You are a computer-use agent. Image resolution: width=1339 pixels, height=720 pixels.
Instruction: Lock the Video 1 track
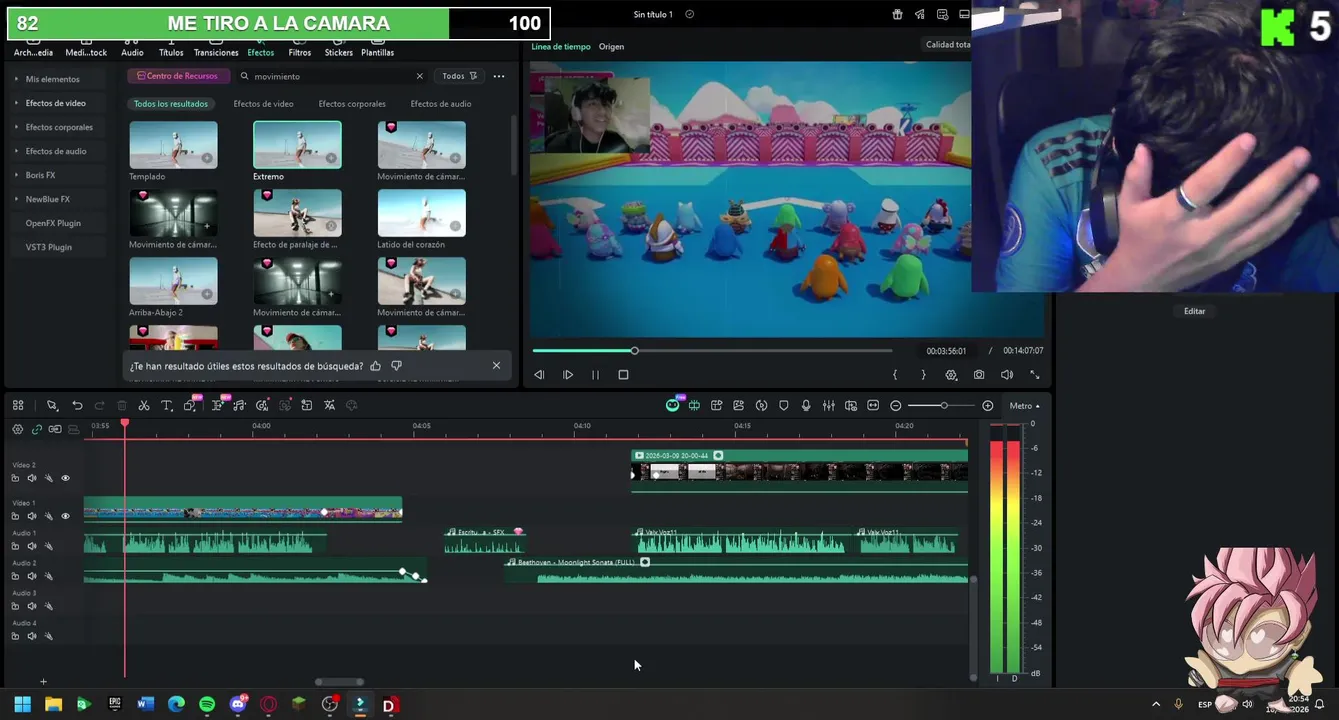tap(15, 516)
